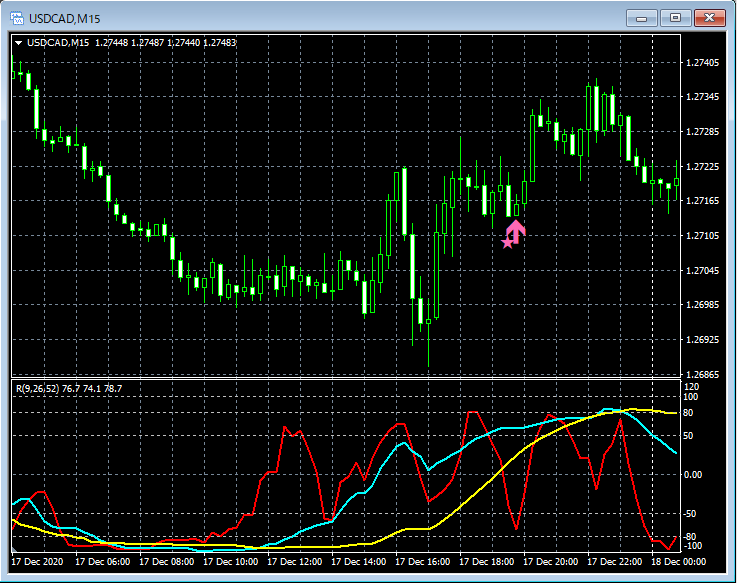Image resolution: width=738 pixels, height=583 pixels.
Task: Click the chart window icon in title bar
Action: tap(17, 18)
